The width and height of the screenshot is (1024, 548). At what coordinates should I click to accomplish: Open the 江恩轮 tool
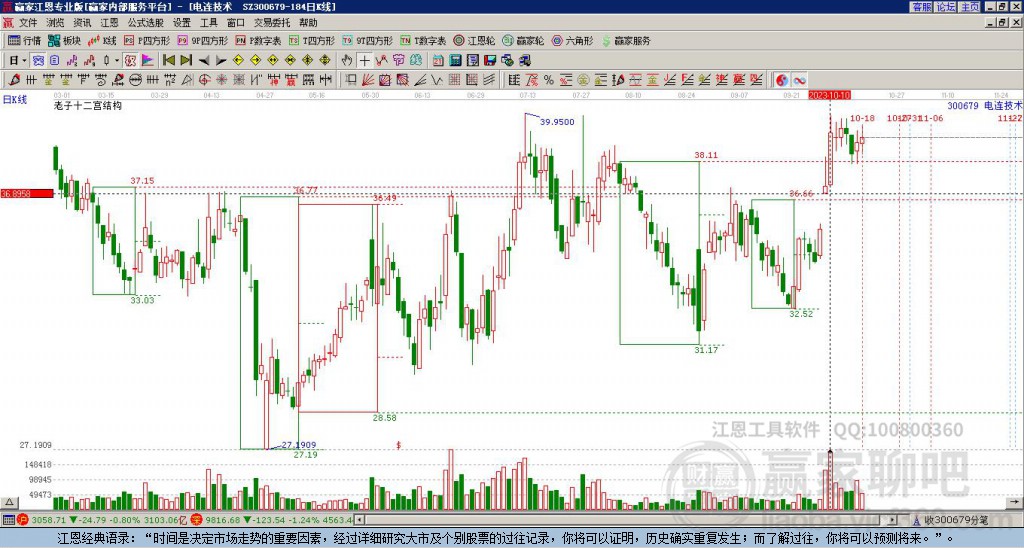click(475, 40)
